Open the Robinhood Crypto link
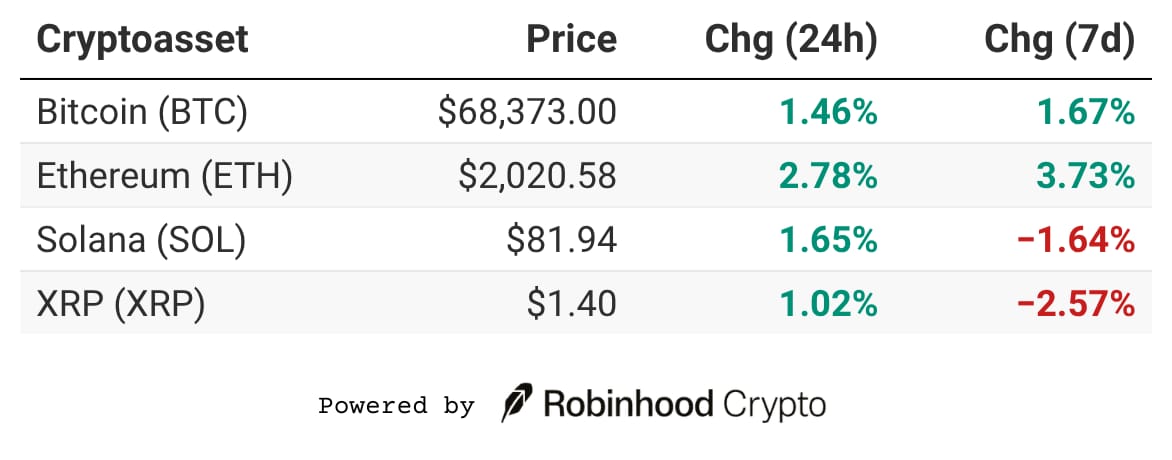 (685, 404)
